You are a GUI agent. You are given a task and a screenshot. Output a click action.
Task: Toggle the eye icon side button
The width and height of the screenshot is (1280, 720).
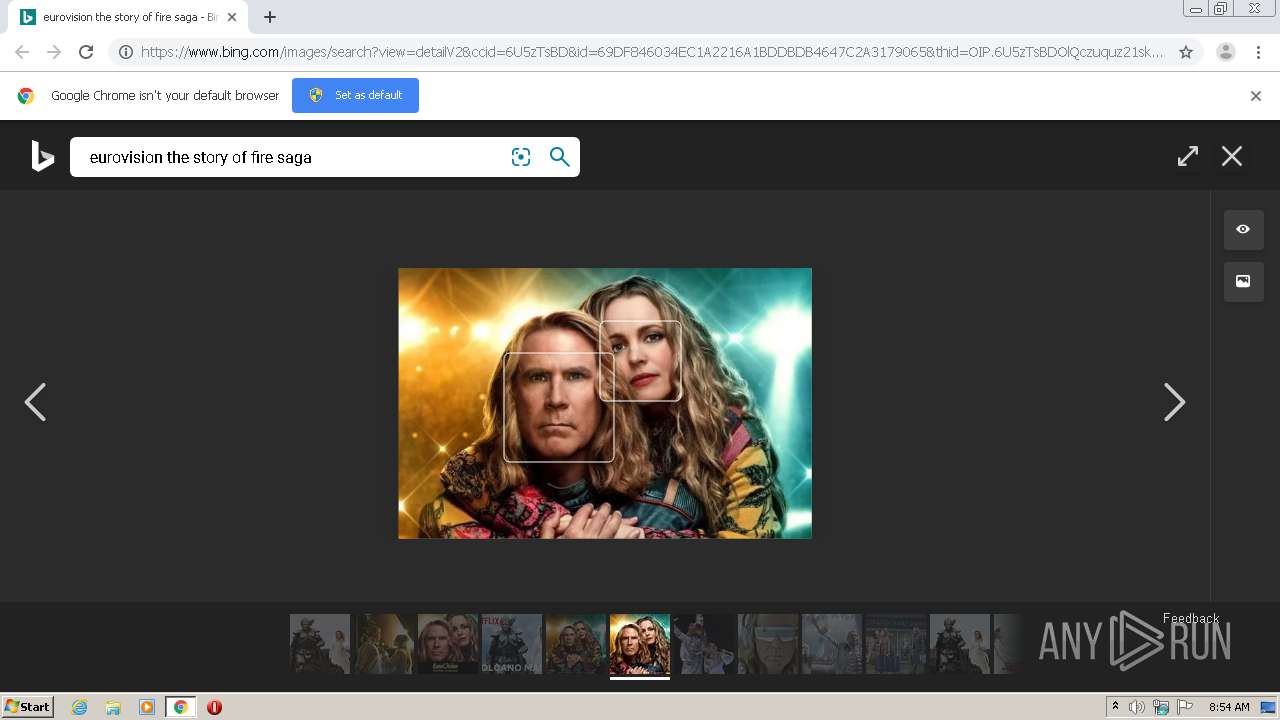[x=1243, y=229]
